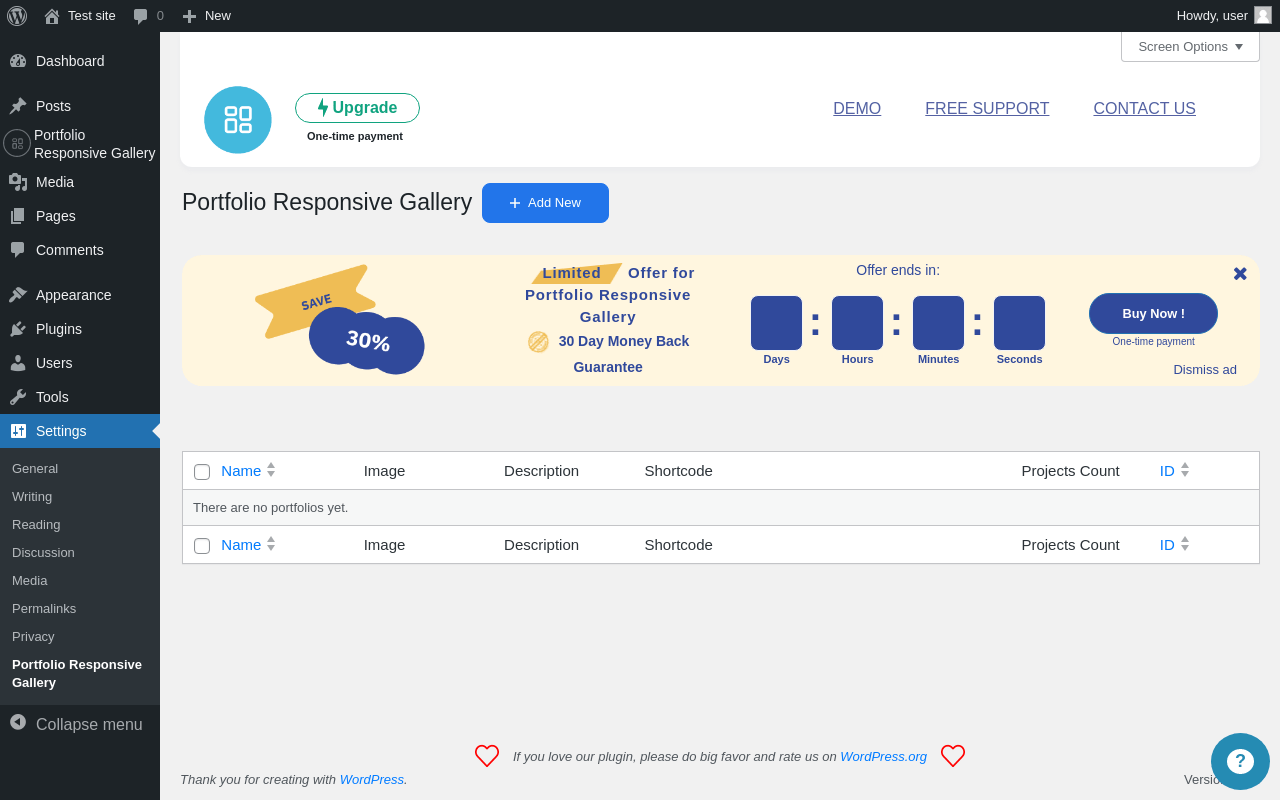Open the DEMO link
Screen dimensions: 1280x800
pyautogui.click(x=857, y=109)
